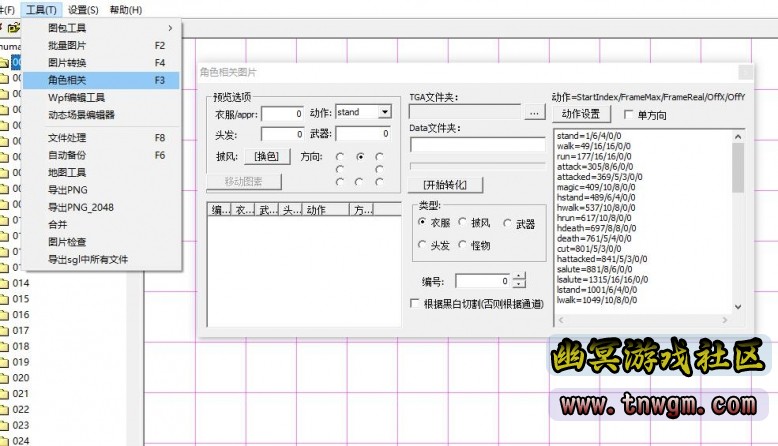Click the 编号 spinner arrows
Viewport: 778px width, 446px height.
(x=519, y=281)
